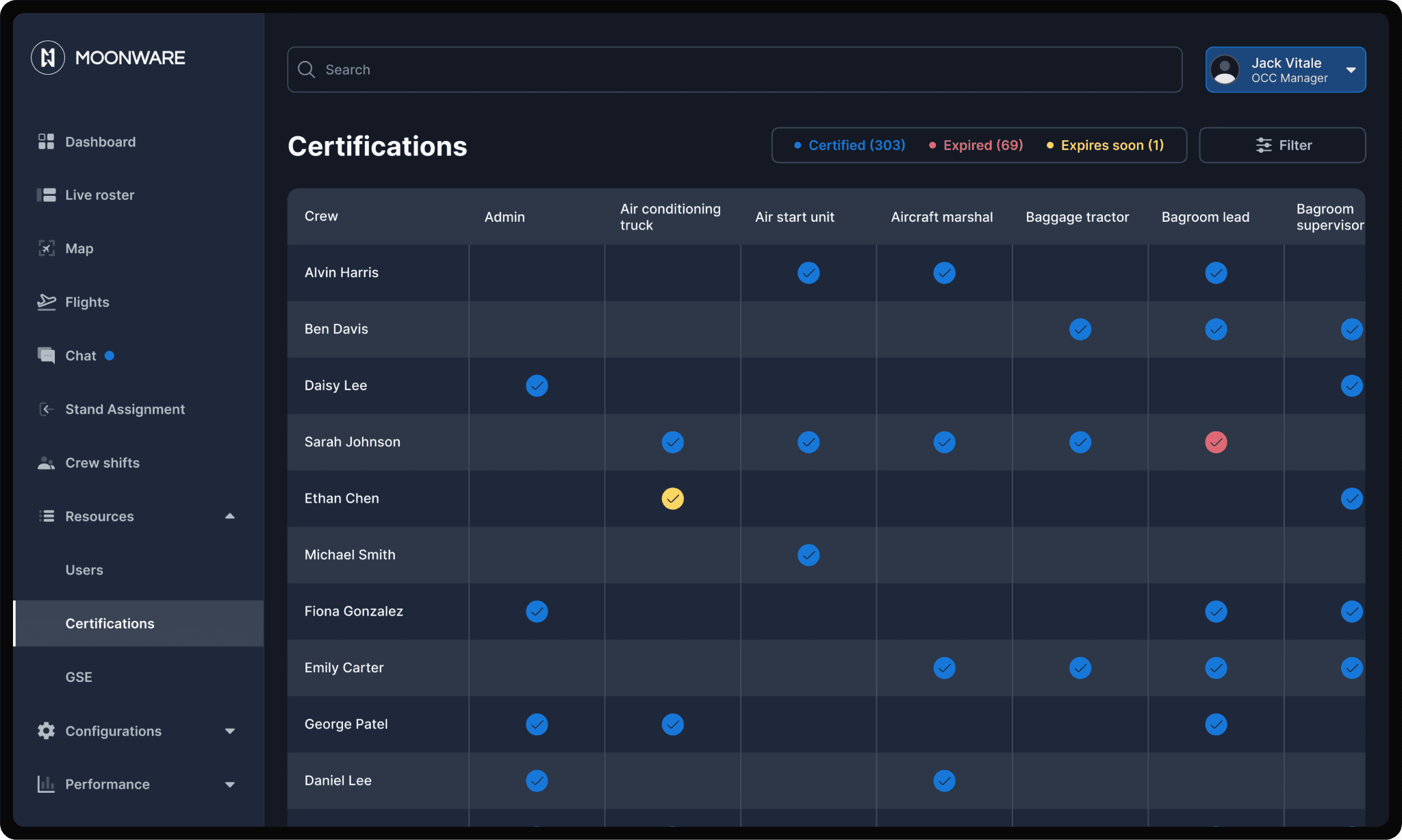
Task: Open the GSE submenu item
Action: 79,677
